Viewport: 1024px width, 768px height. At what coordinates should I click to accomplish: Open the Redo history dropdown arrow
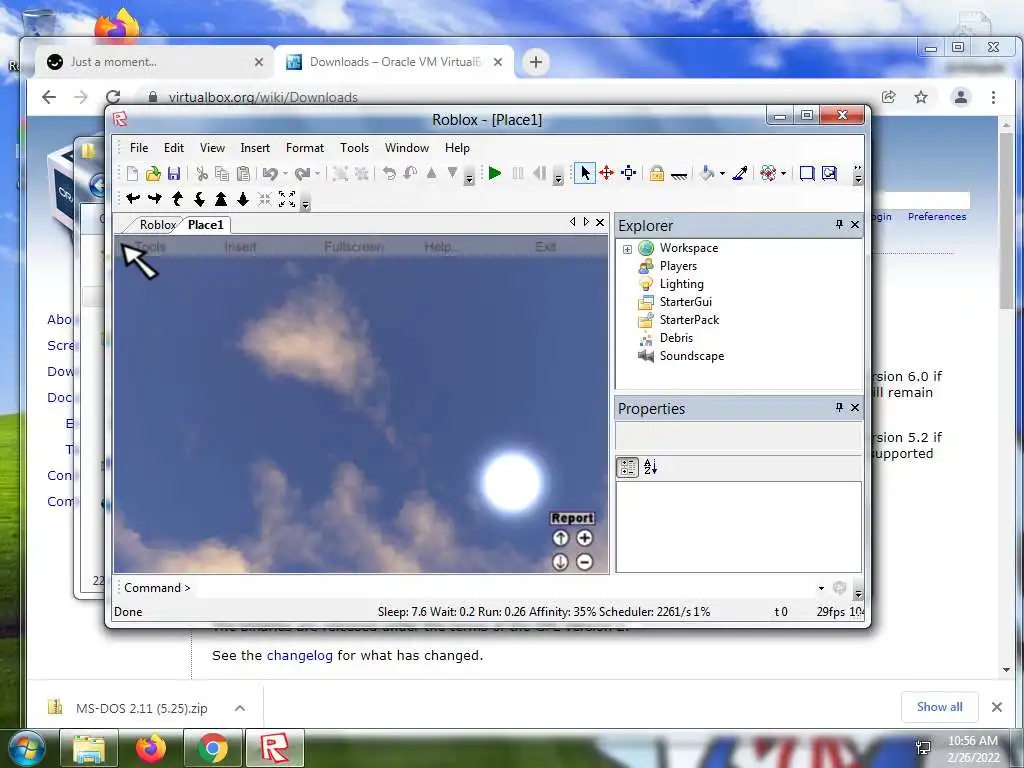coord(317,174)
